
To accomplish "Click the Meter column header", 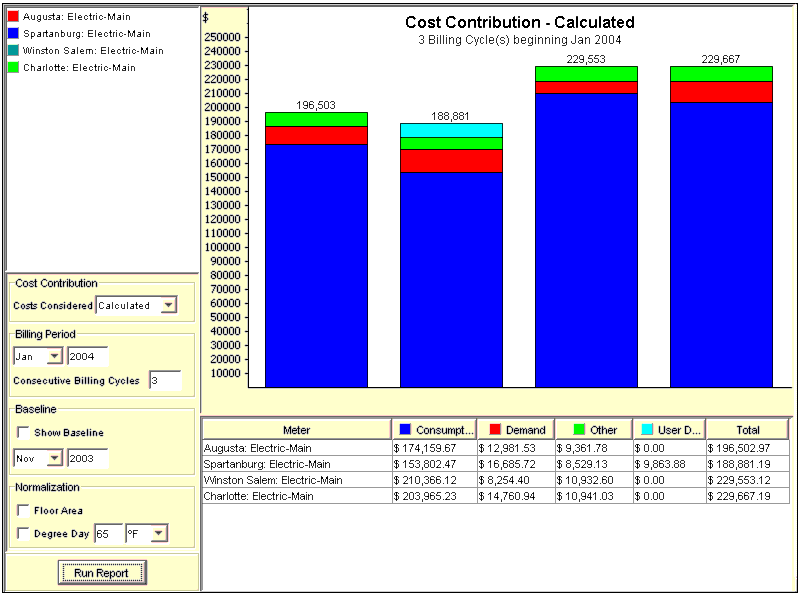I will [x=296, y=430].
